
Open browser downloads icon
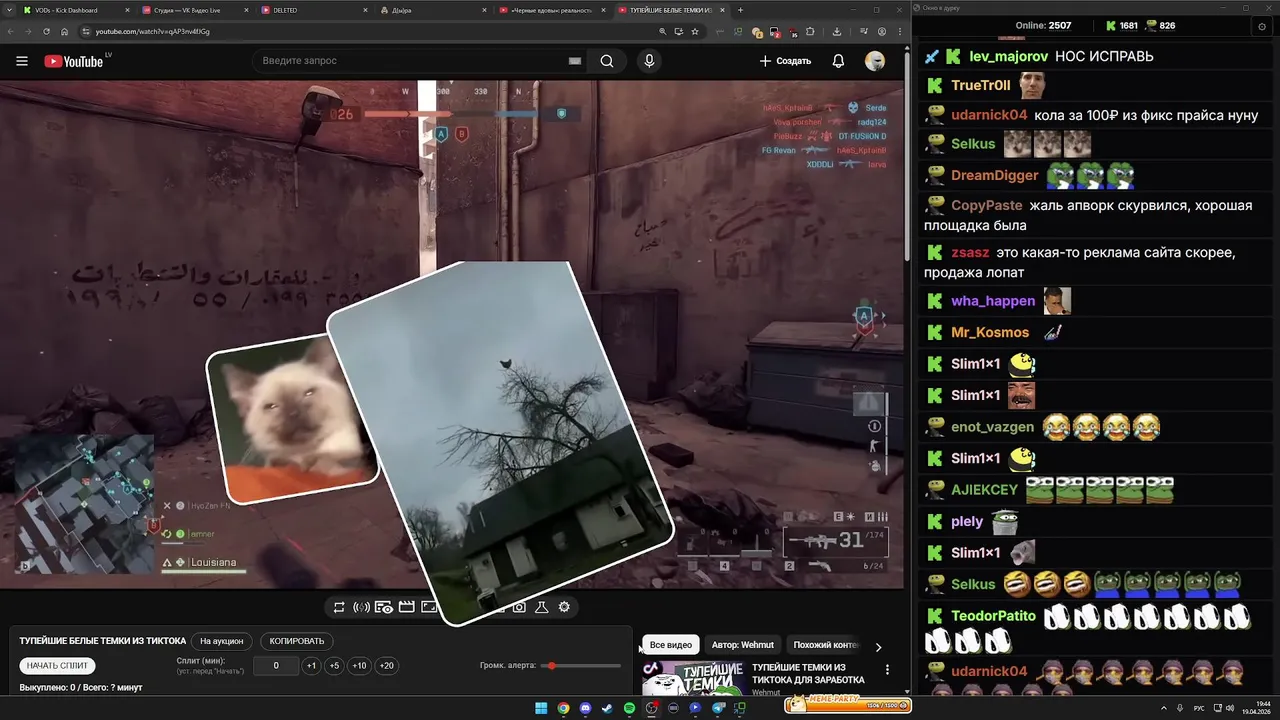point(836,31)
